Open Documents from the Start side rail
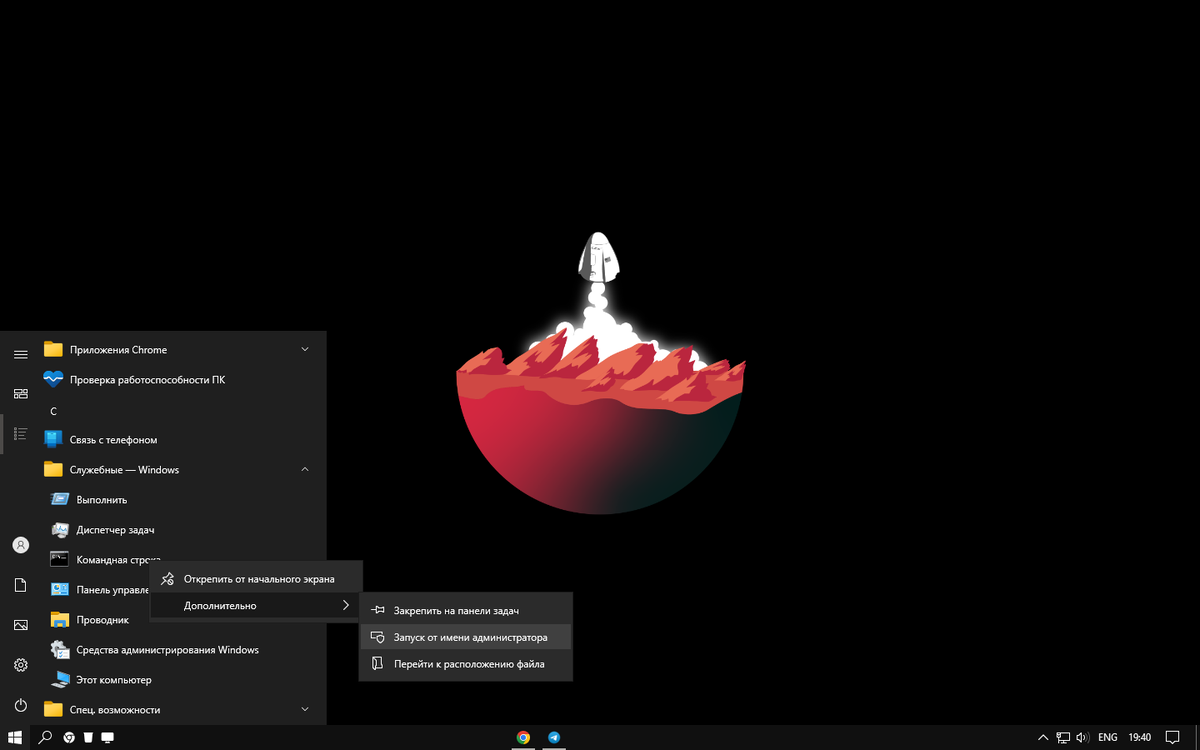This screenshot has width=1200, height=750. (20, 585)
